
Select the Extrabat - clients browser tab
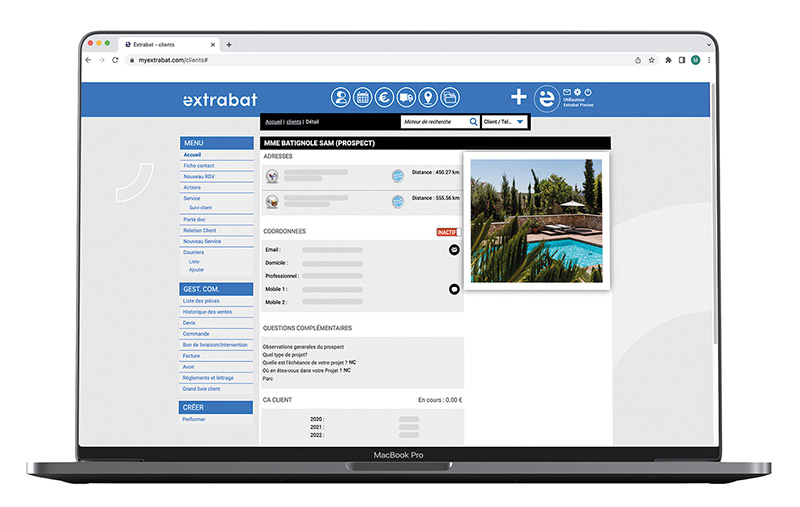click(168, 45)
